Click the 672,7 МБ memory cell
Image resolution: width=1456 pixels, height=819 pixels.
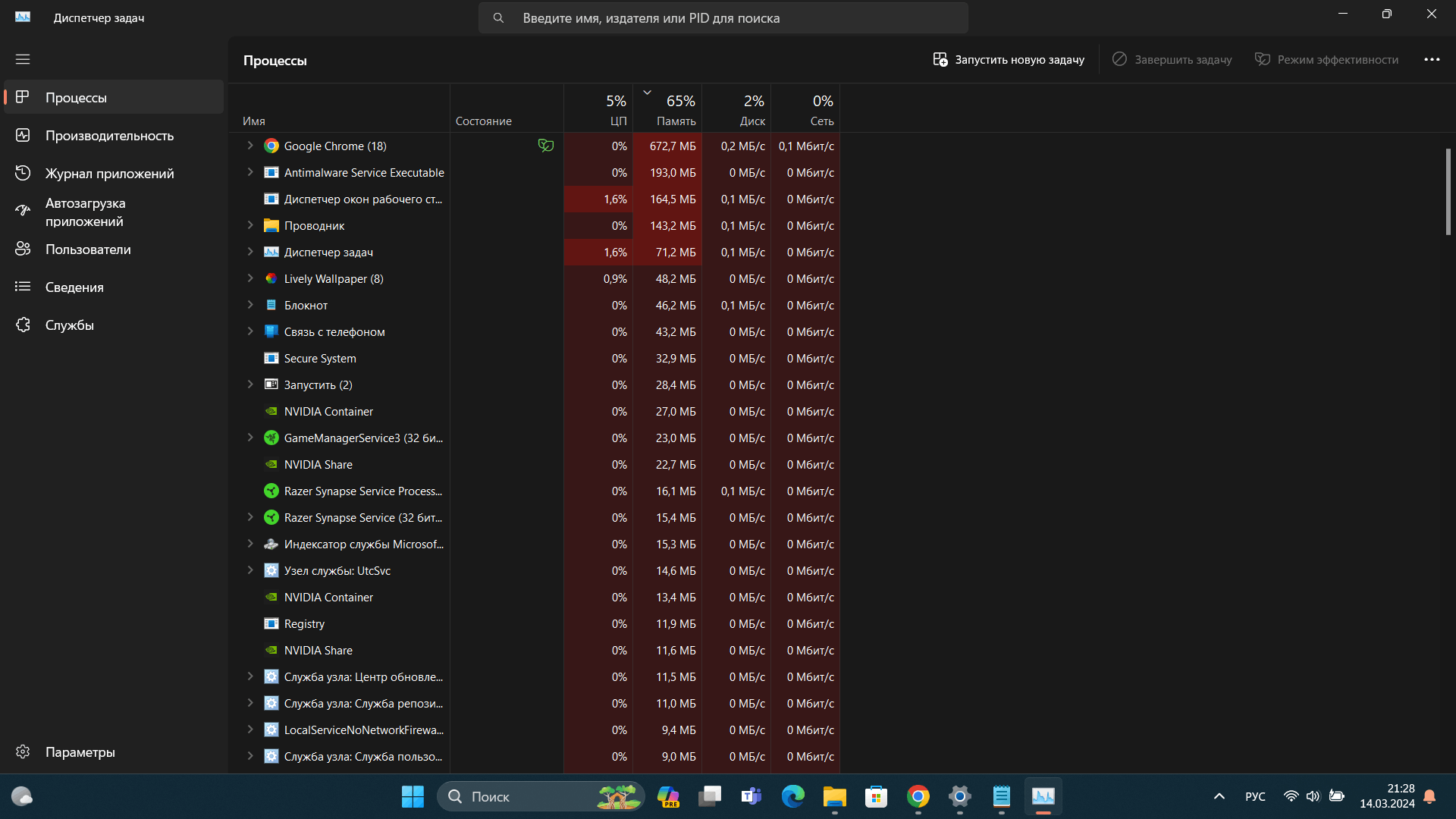pyautogui.click(x=667, y=146)
